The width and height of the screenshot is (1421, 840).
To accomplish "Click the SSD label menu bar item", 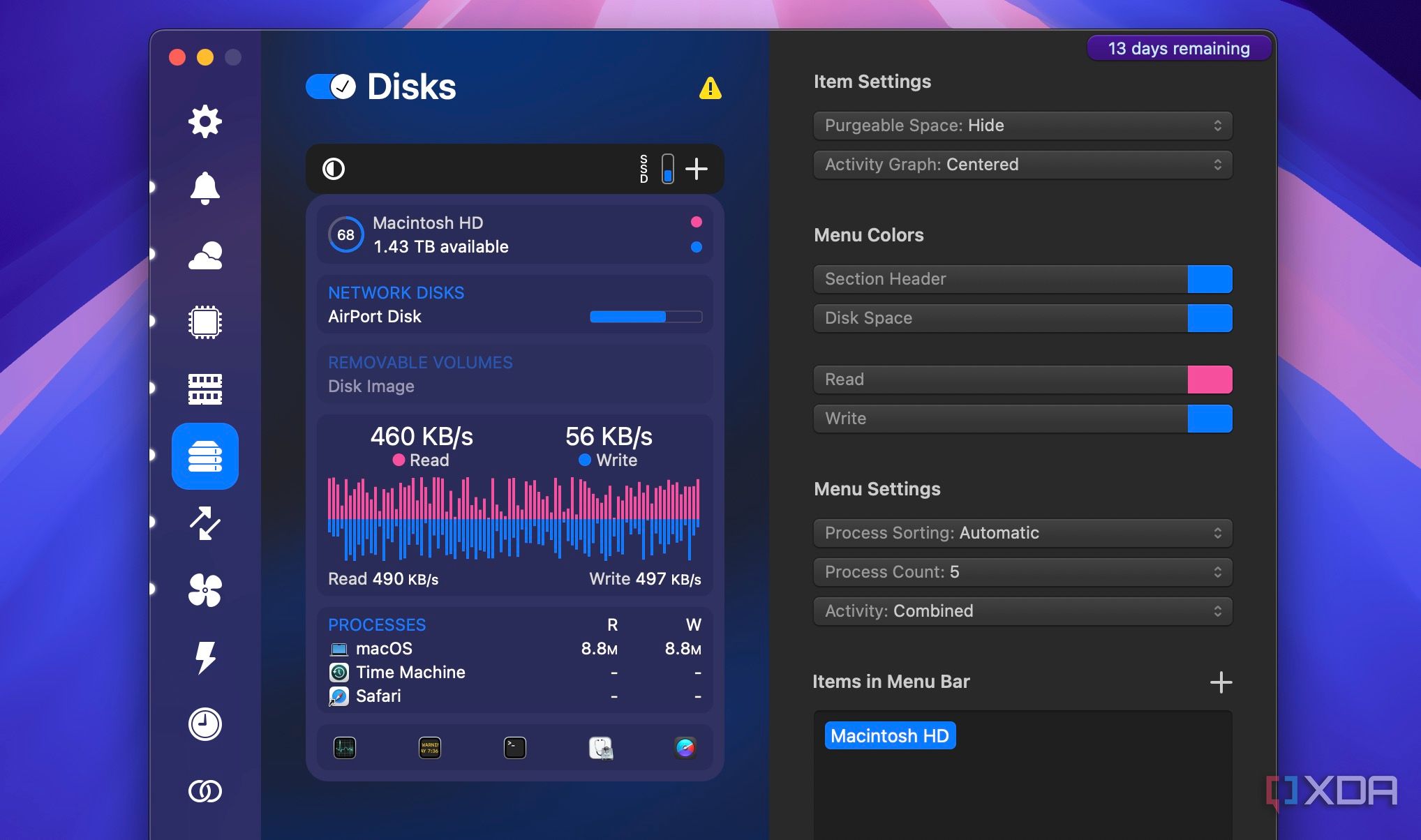I will (643, 169).
